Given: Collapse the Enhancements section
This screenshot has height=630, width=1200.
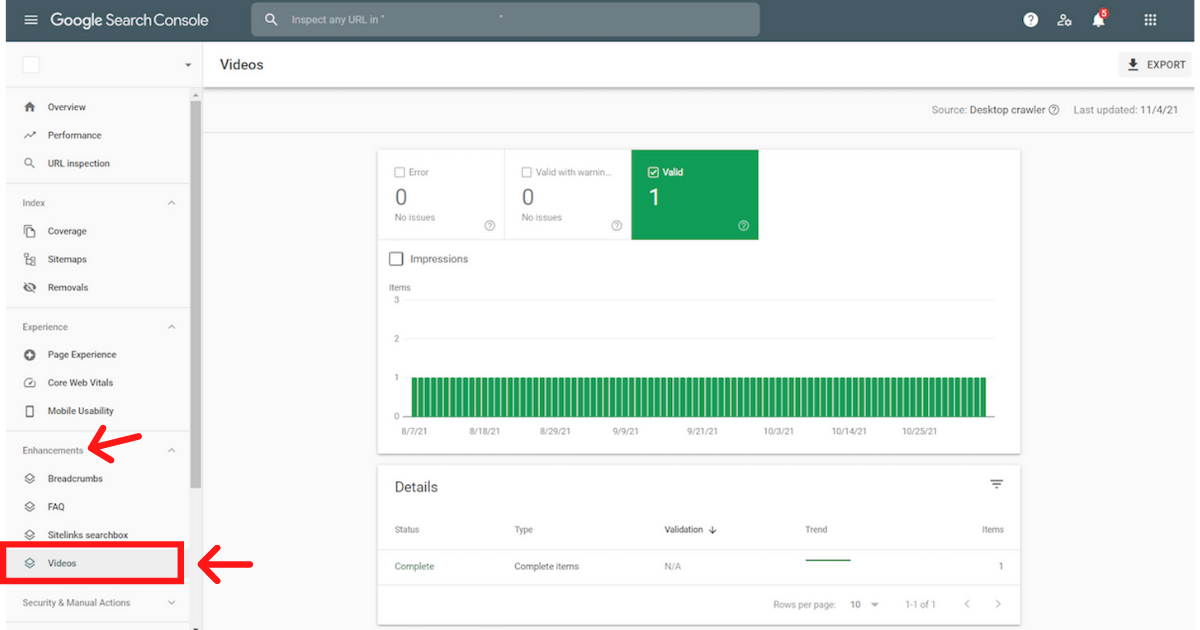Looking at the screenshot, I should tap(171, 451).
